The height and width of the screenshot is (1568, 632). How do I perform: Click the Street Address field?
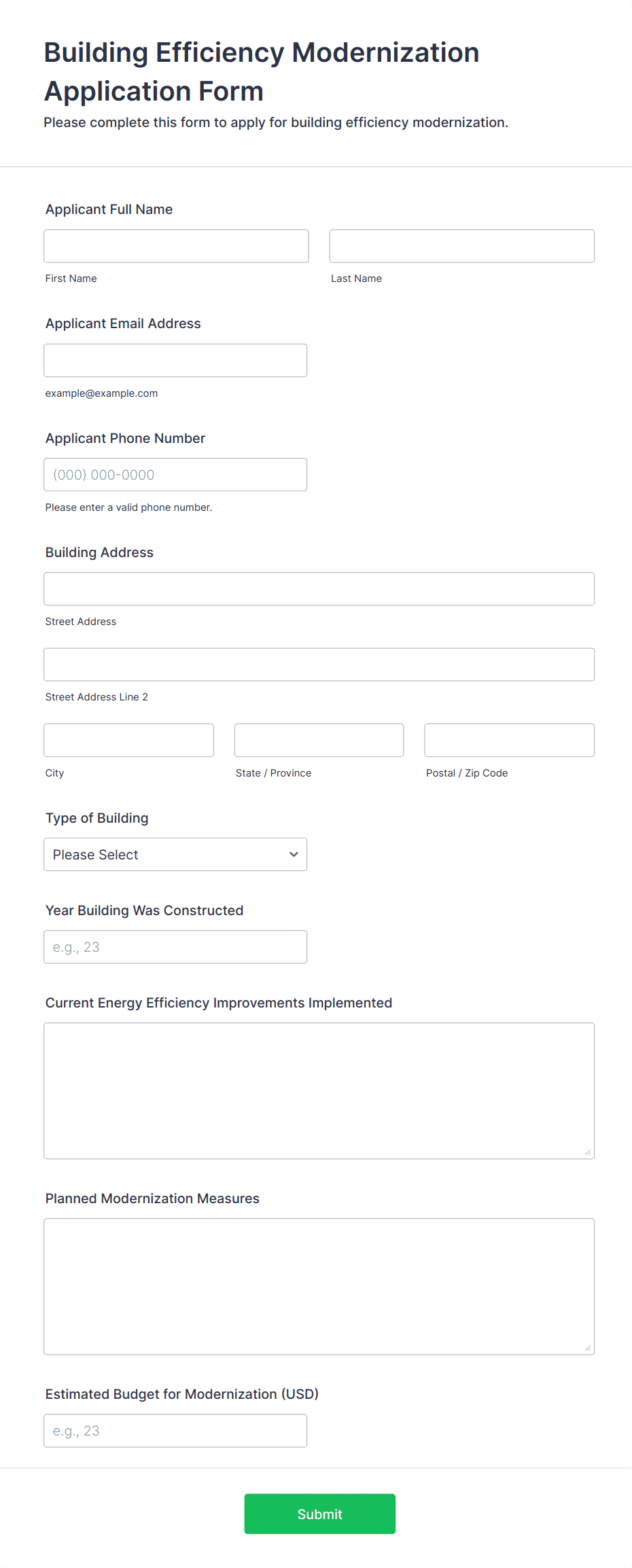(318, 588)
